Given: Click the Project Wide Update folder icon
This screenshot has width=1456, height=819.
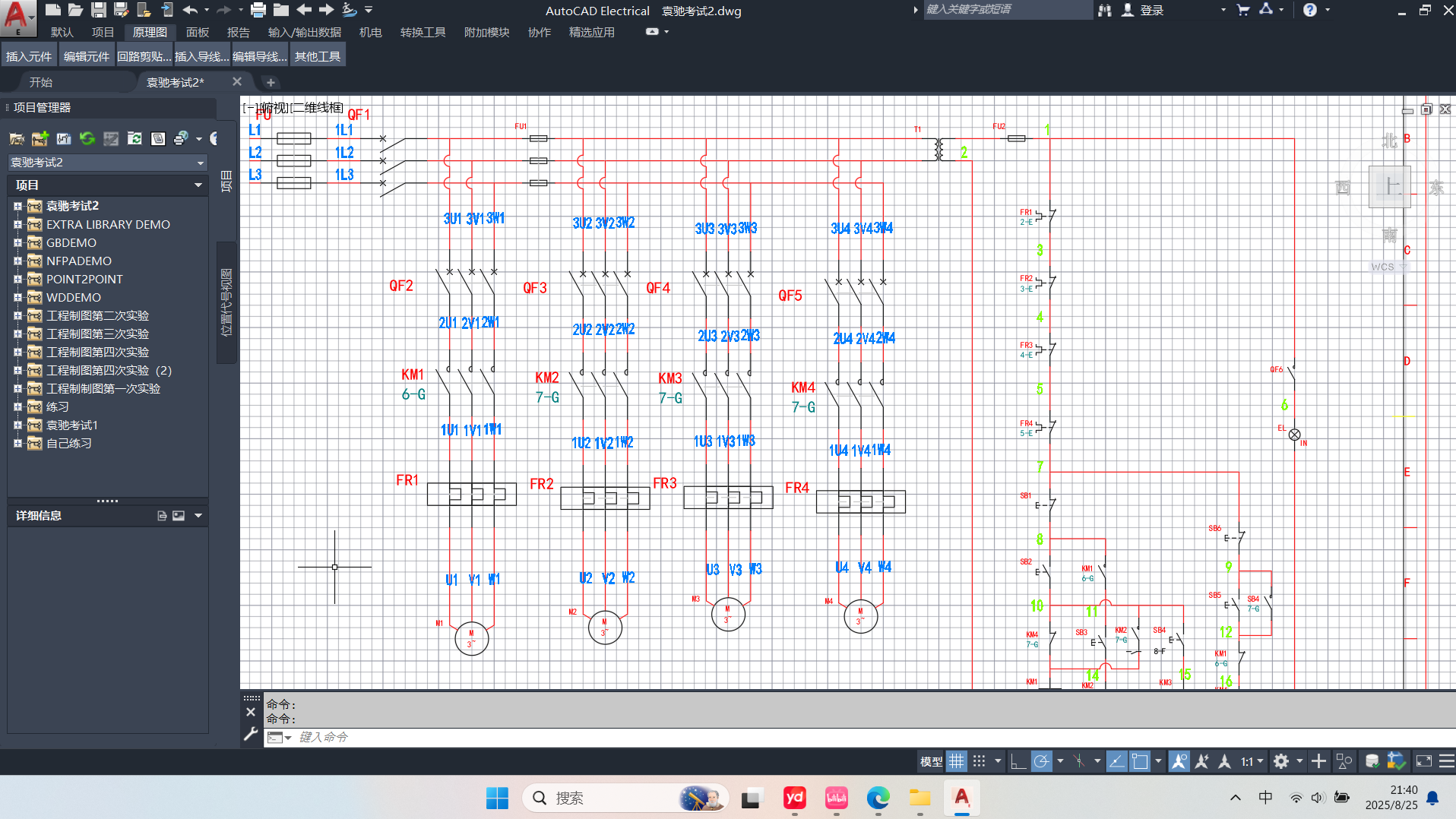Looking at the screenshot, I should coord(135,138).
